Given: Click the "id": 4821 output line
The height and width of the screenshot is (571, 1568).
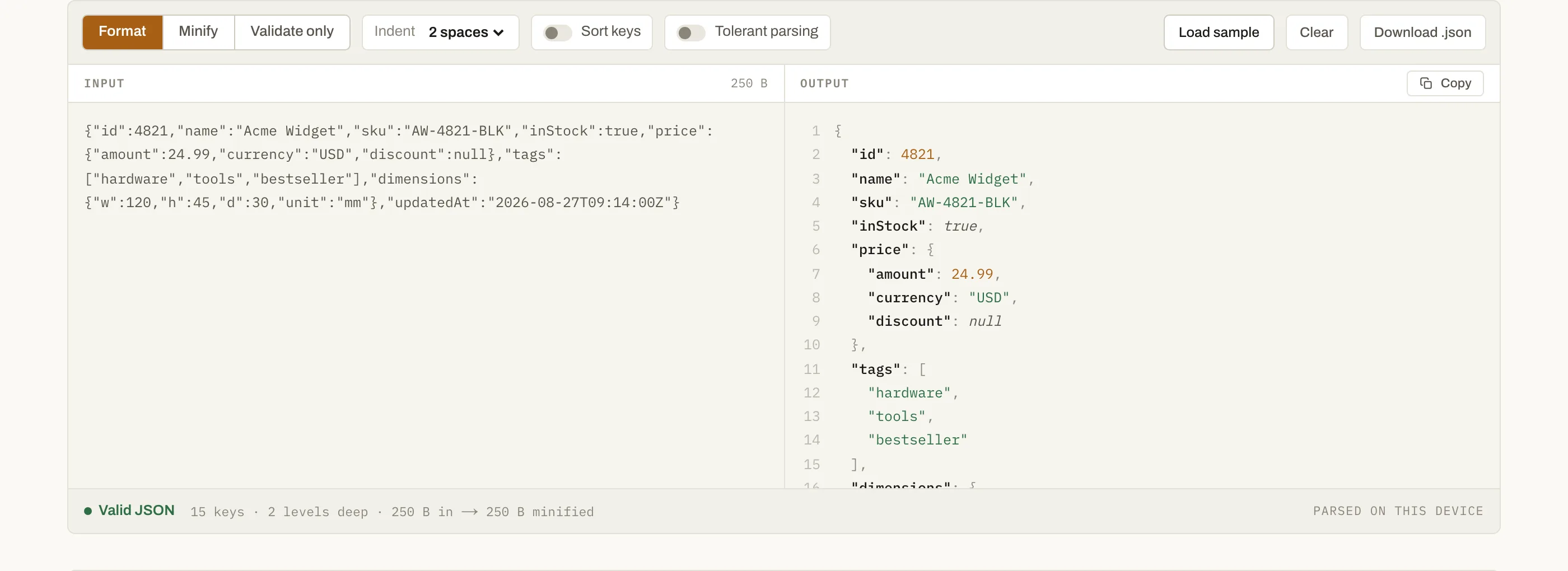Looking at the screenshot, I should click(x=896, y=155).
